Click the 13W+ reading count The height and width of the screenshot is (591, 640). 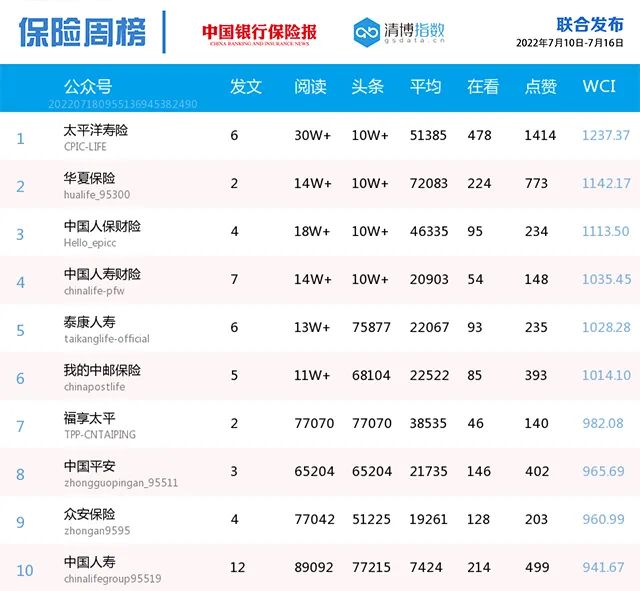tap(312, 327)
